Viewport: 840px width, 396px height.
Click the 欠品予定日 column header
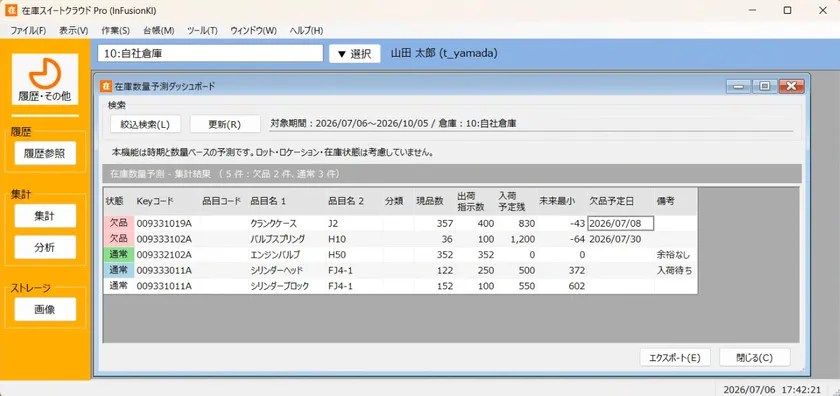(620, 201)
